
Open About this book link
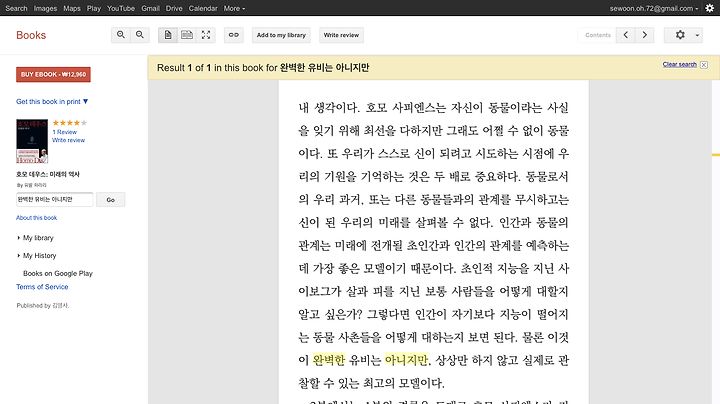click(36, 218)
